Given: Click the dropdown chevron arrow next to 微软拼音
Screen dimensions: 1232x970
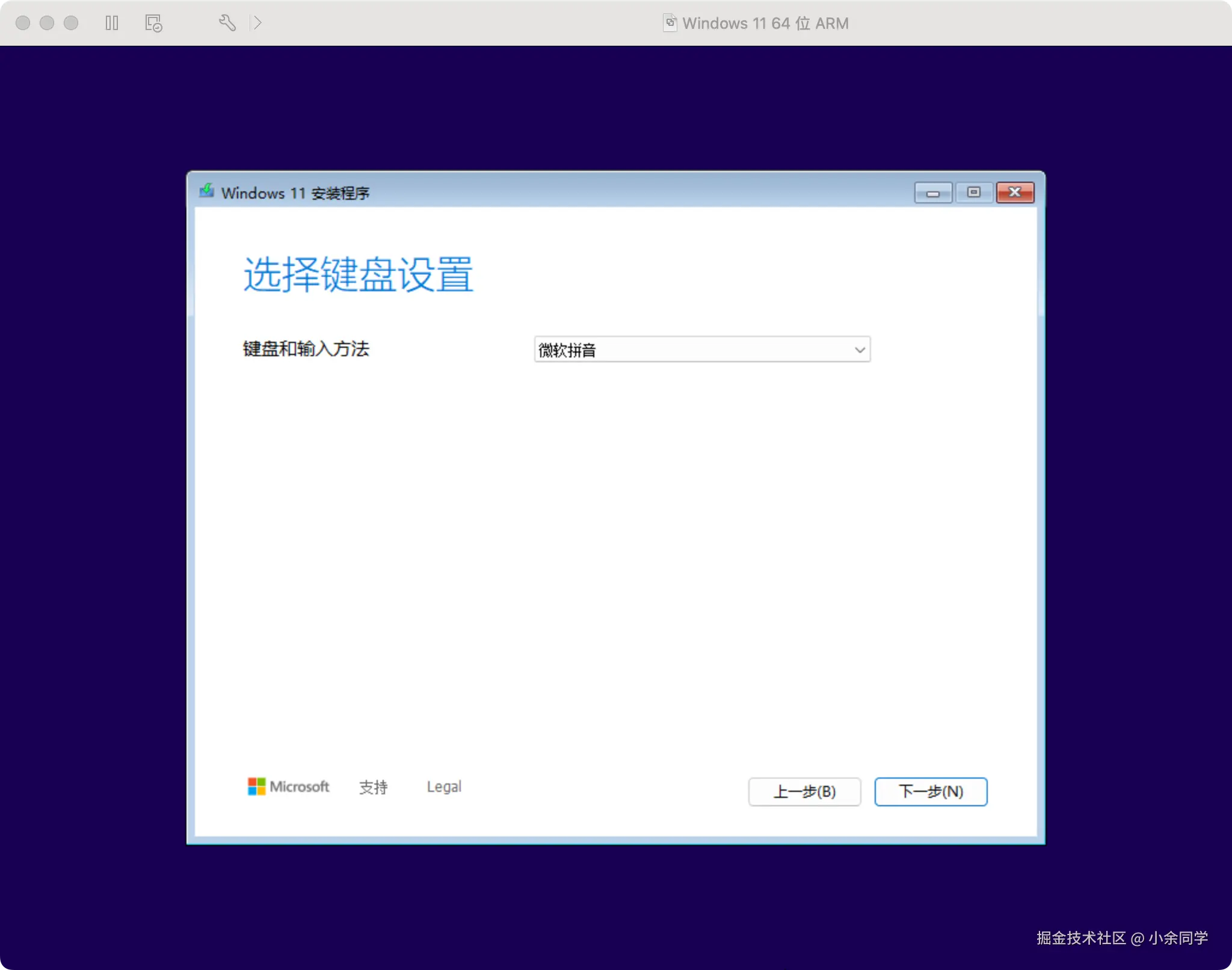Looking at the screenshot, I should click(860, 350).
